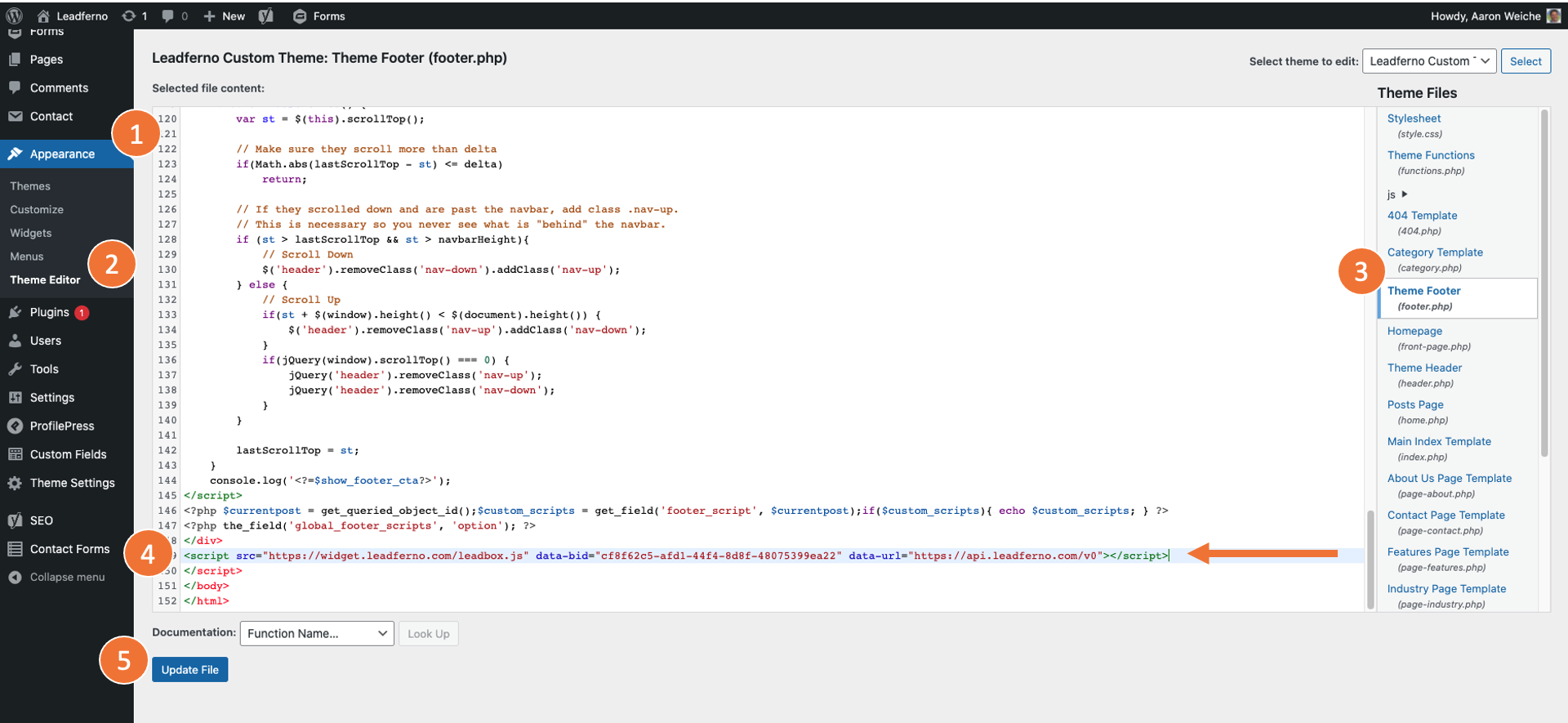This screenshot has width=1568, height=723.
Task: Go to ProfilePress in sidebar
Action: pyautogui.click(x=62, y=426)
